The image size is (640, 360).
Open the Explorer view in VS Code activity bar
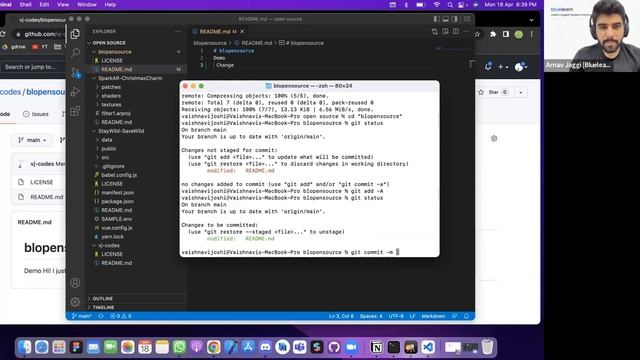(75, 34)
